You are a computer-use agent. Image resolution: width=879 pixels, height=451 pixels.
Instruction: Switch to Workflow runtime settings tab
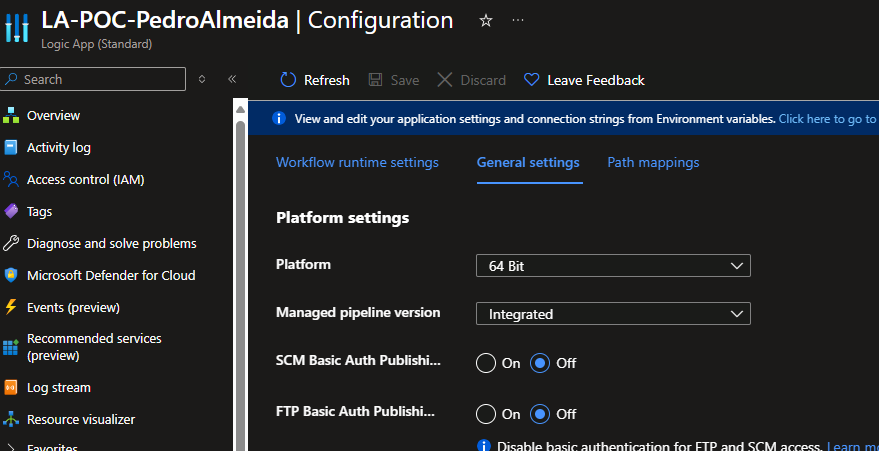coord(357,162)
